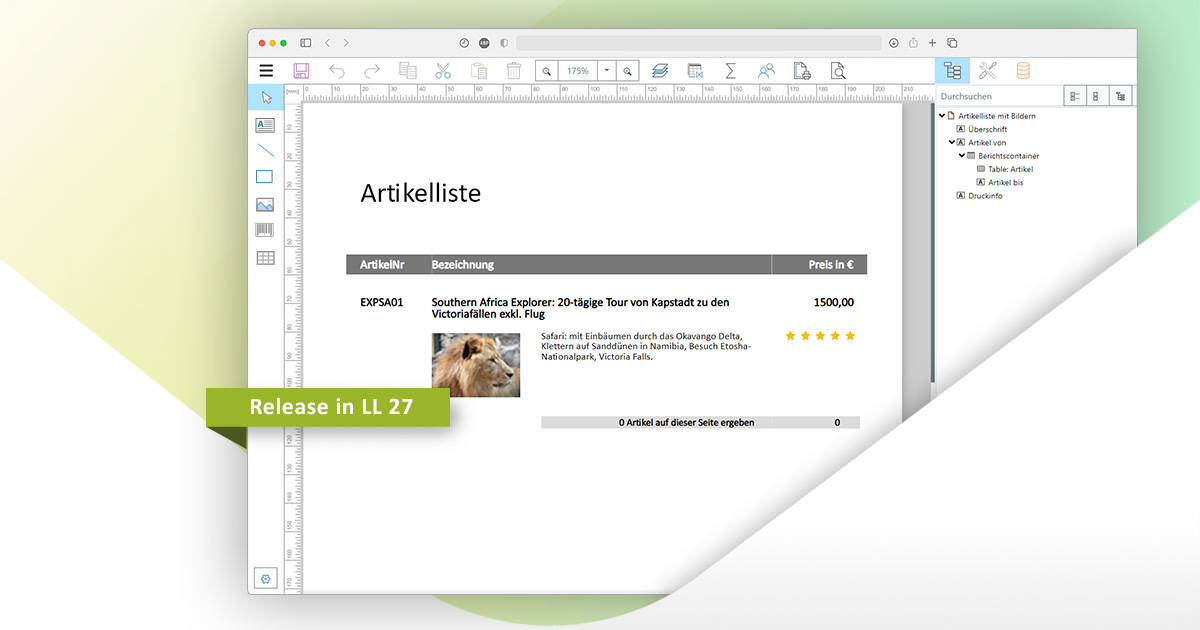Open the tools wrench icon
The width and height of the screenshot is (1200, 630).
point(988,70)
